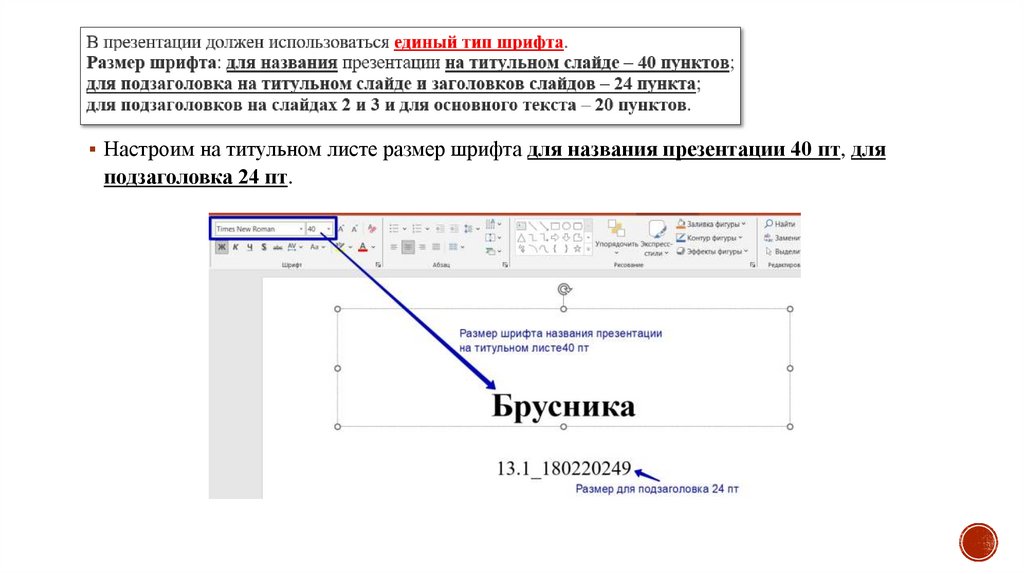Toggle Italic (К) formatting
Screen dimensions: 1024x574
coord(235,247)
